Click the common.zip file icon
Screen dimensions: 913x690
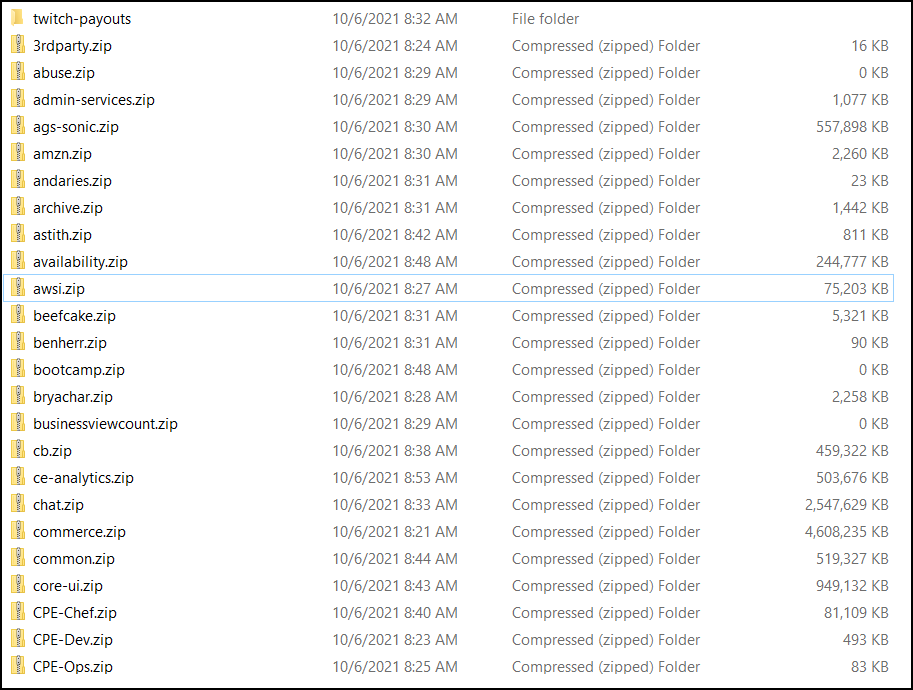pos(18,558)
